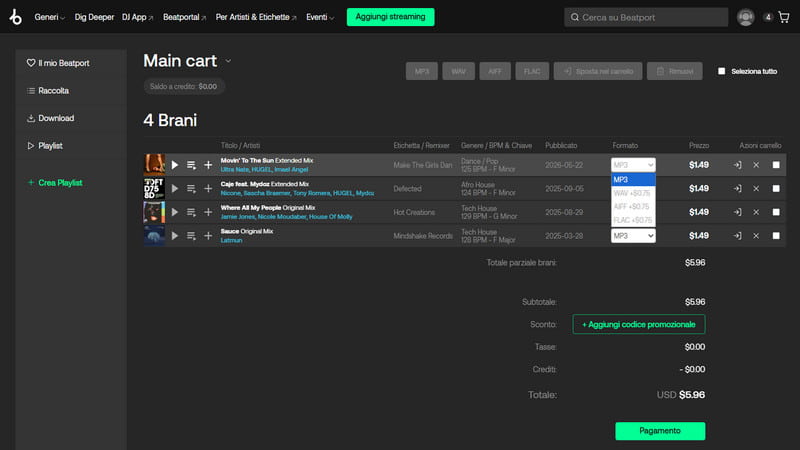Choose AIFF +$0.75 format option
Viewport: 800px width, 450px height.
click(633, 207)
